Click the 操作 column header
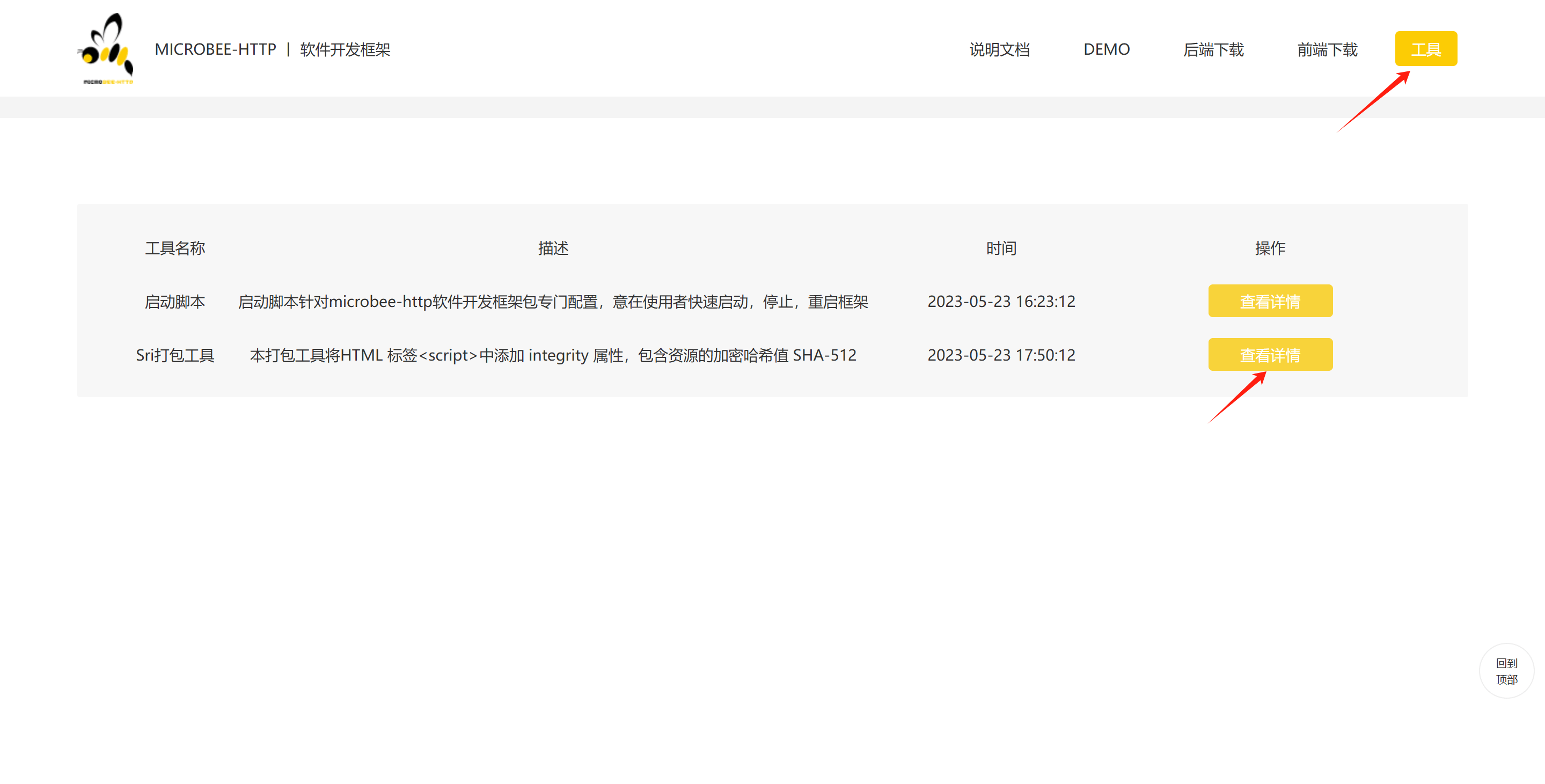The image size is (1545, 784). (x=1270, y=248)
